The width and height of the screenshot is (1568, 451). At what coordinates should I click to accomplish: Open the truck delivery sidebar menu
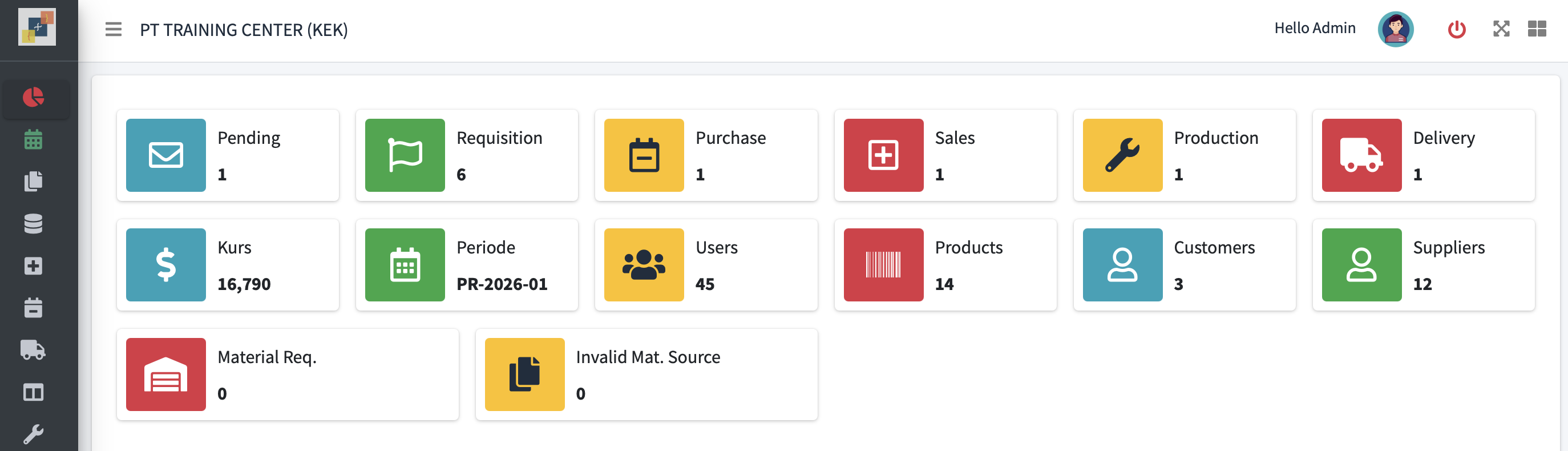pyautogui.click(x=34, y=350)
